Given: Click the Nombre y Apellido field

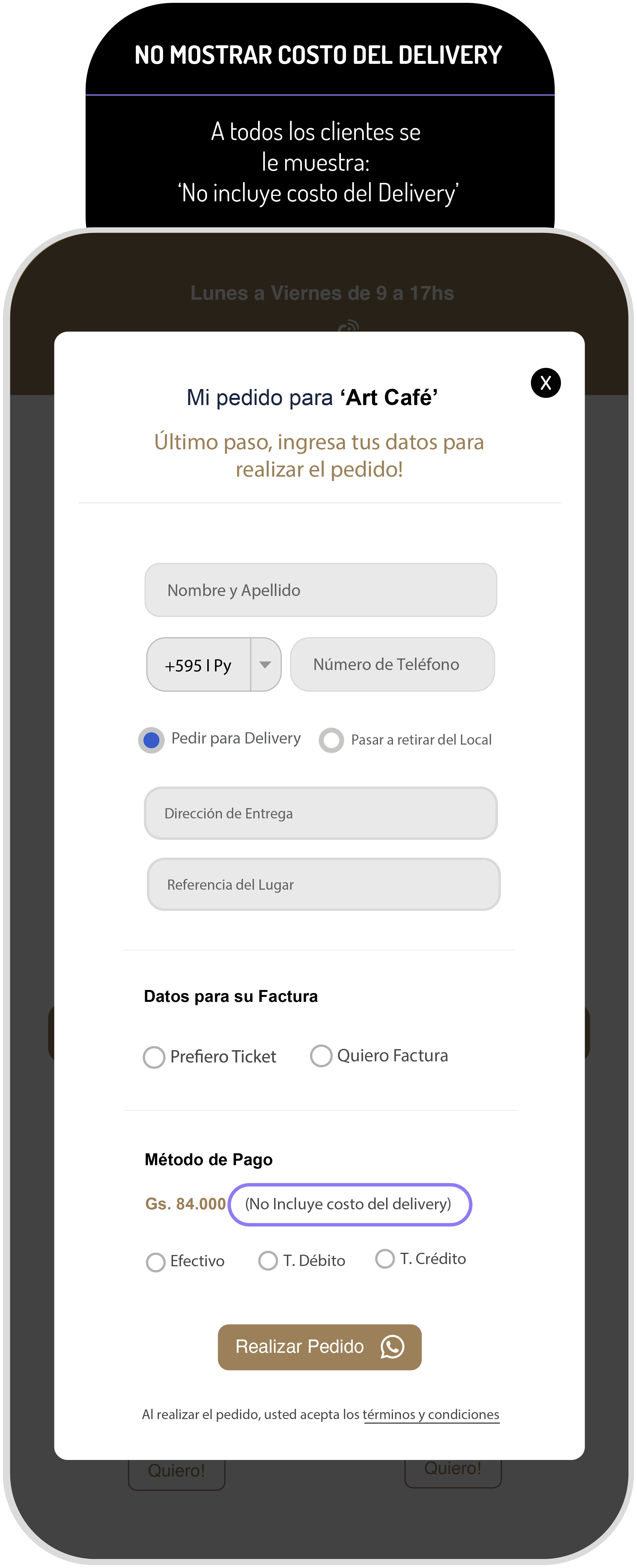Looking at the screenshot, I should click(321, 590).
